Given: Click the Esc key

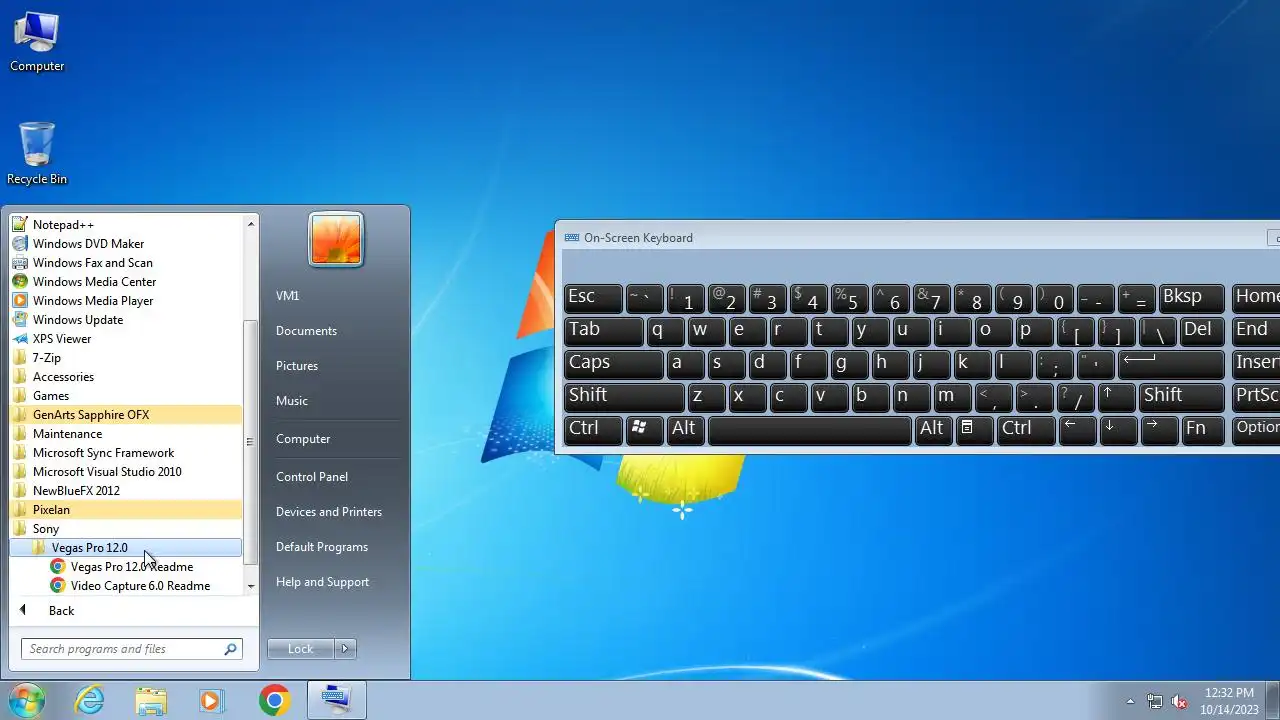Looking at the screenshot, I should click(x=593, y=297).
